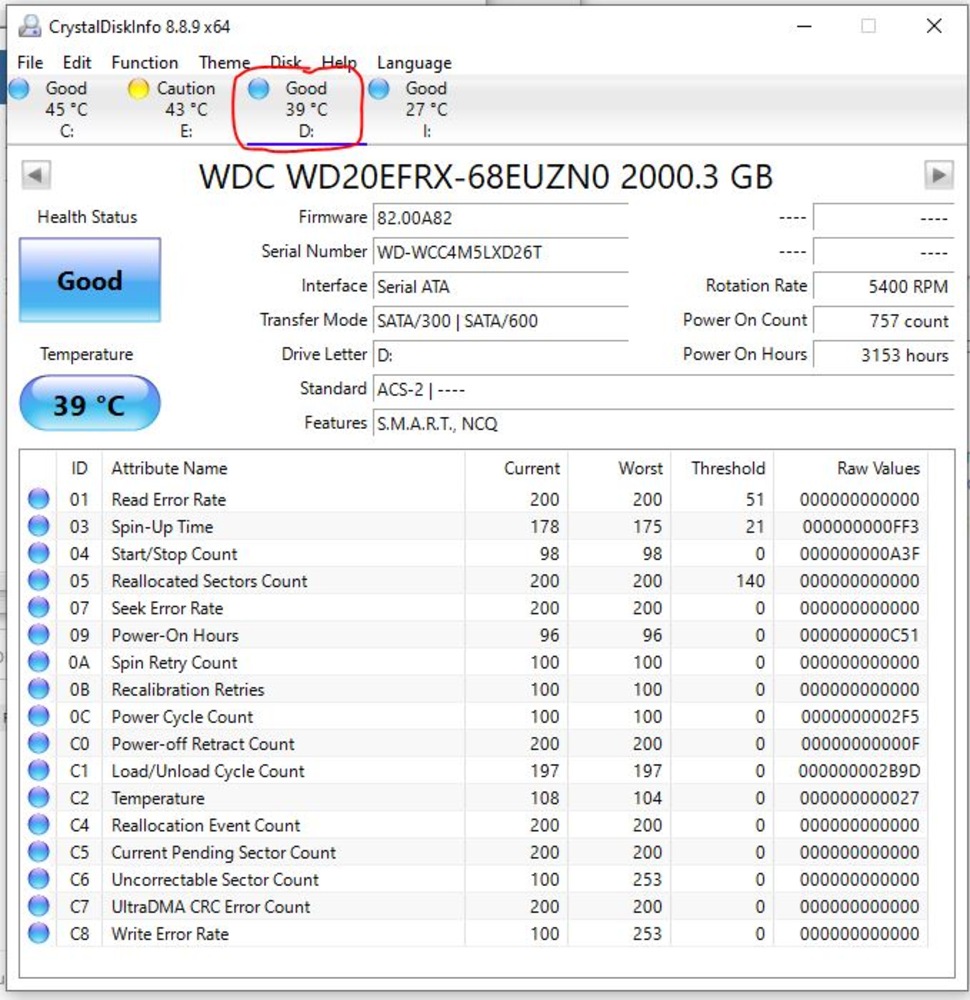Click the Read Error Rate status orb
Image resolution: width=970 pixels, height=1000 pixels.
[39, 499]
